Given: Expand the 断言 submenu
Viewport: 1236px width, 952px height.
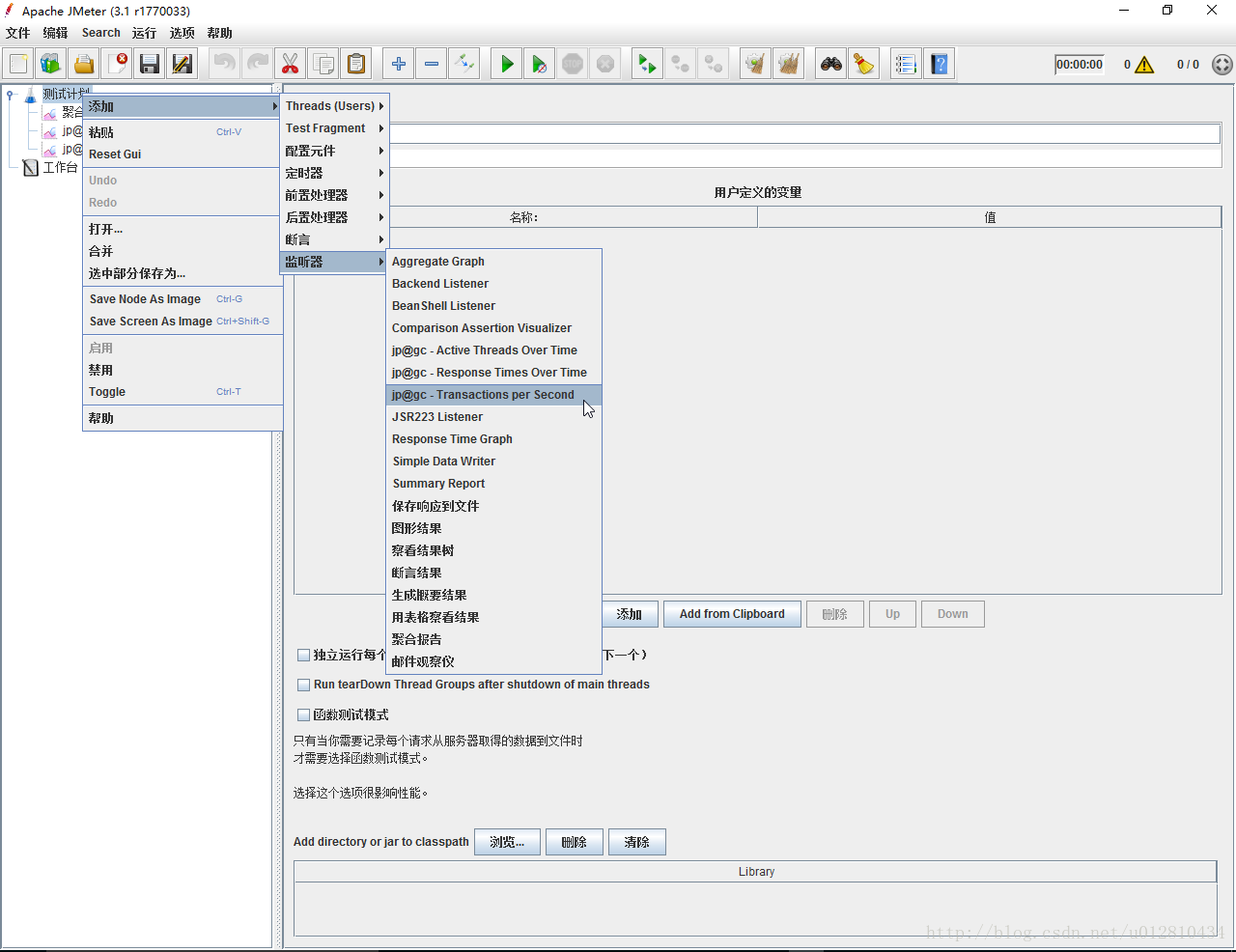Looking at the screenshot, I should pos(334,239).
